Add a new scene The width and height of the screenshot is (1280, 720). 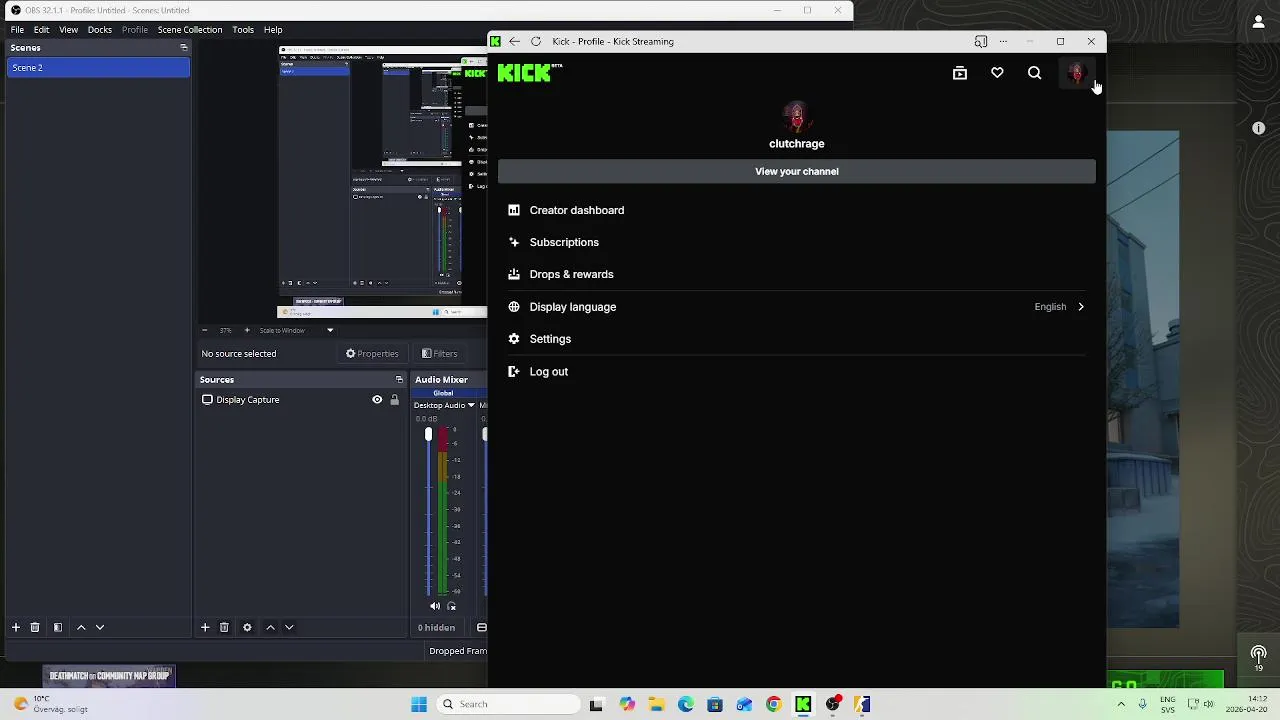[x=16, y=627]
